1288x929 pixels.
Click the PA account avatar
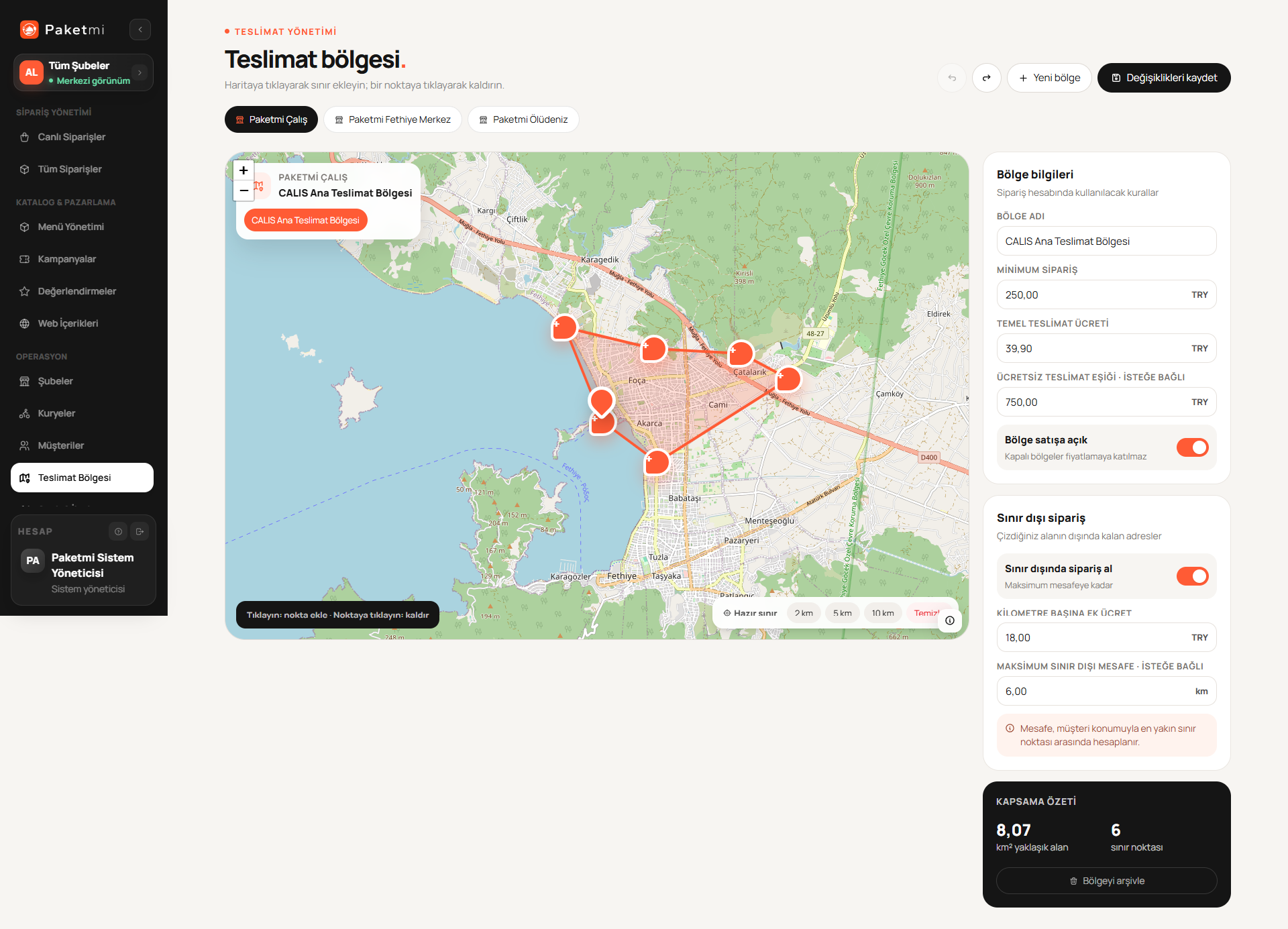pyautogui.click(x=33, y=560)
